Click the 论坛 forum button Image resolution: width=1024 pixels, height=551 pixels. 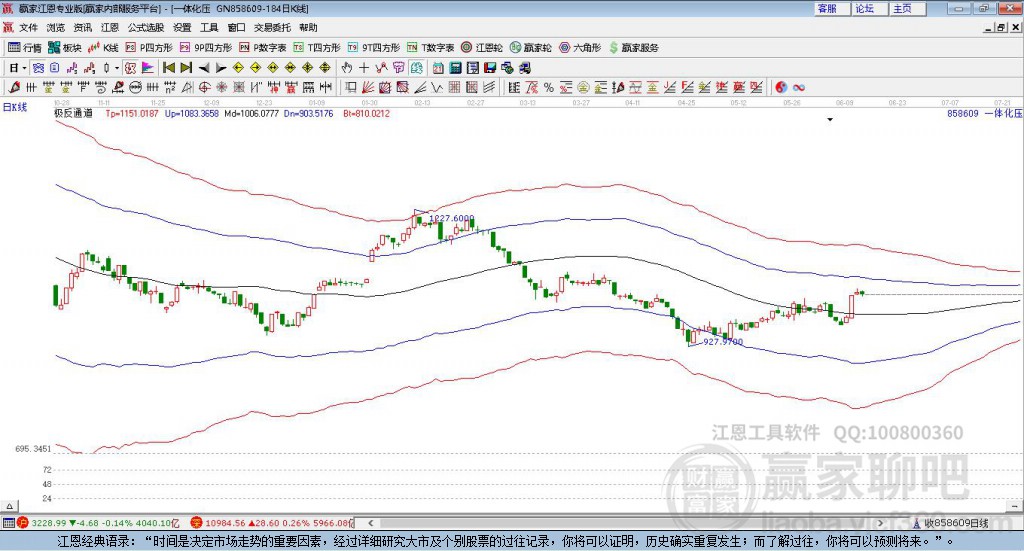pos(869,8)
